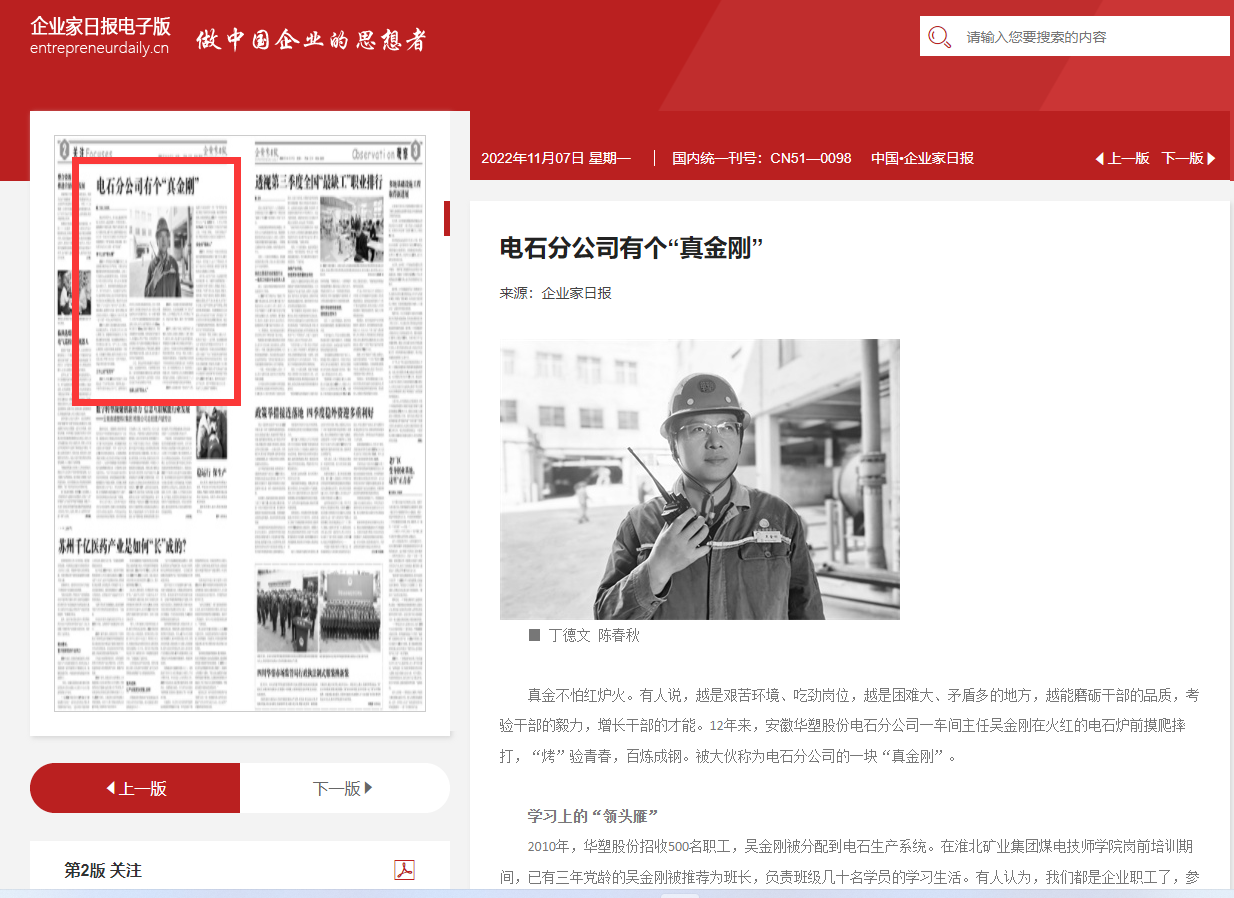Image resolution: width=1234 pixels, height=898 pixels.
Task: Click the 做中国企业的思想者 slogan graphic
Action: click(x=311, y=39)
